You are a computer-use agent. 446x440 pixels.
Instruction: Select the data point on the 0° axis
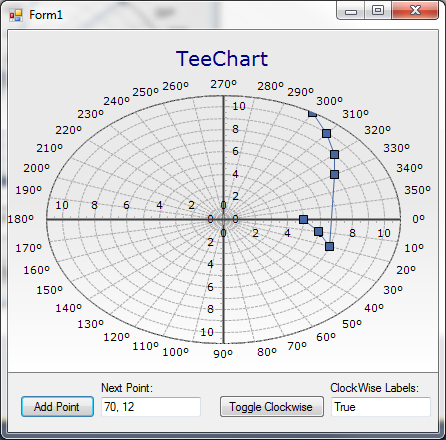click(303, 219)
